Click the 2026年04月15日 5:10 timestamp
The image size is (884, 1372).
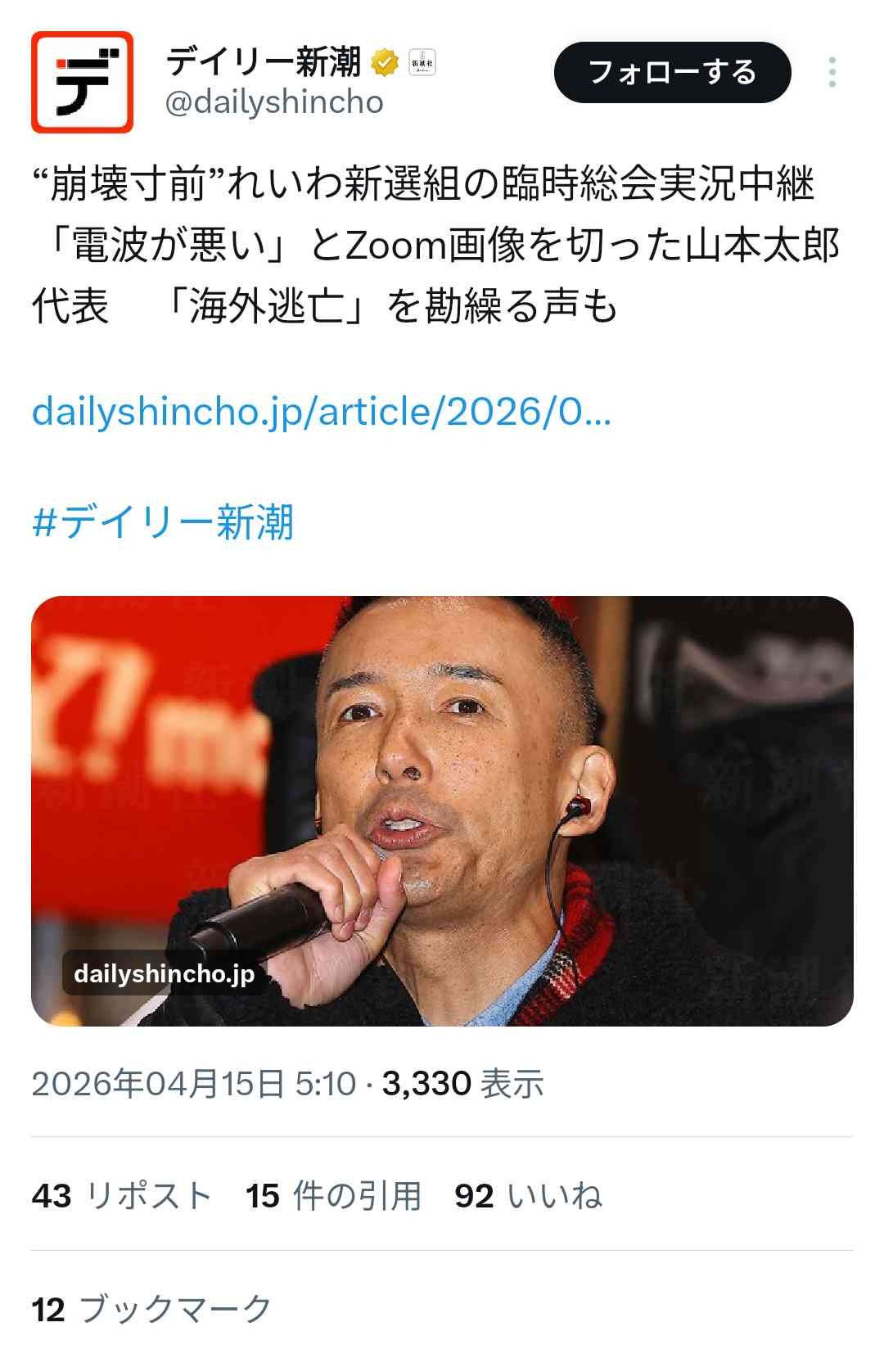(194, 1084)
